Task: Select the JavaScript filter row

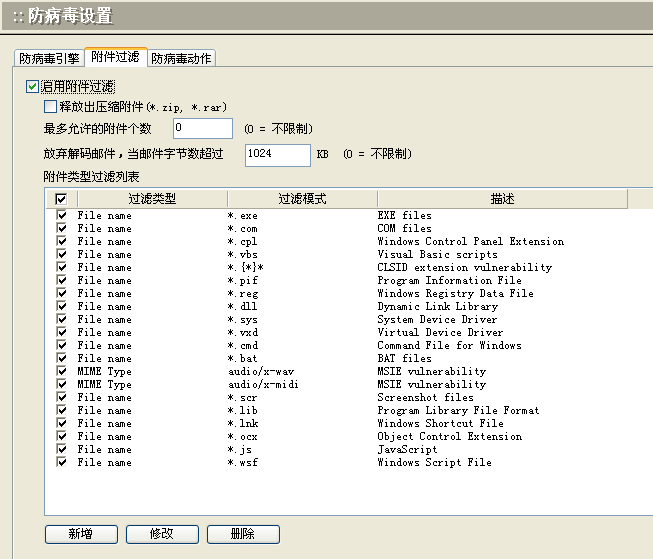Action: coord(407,449)
